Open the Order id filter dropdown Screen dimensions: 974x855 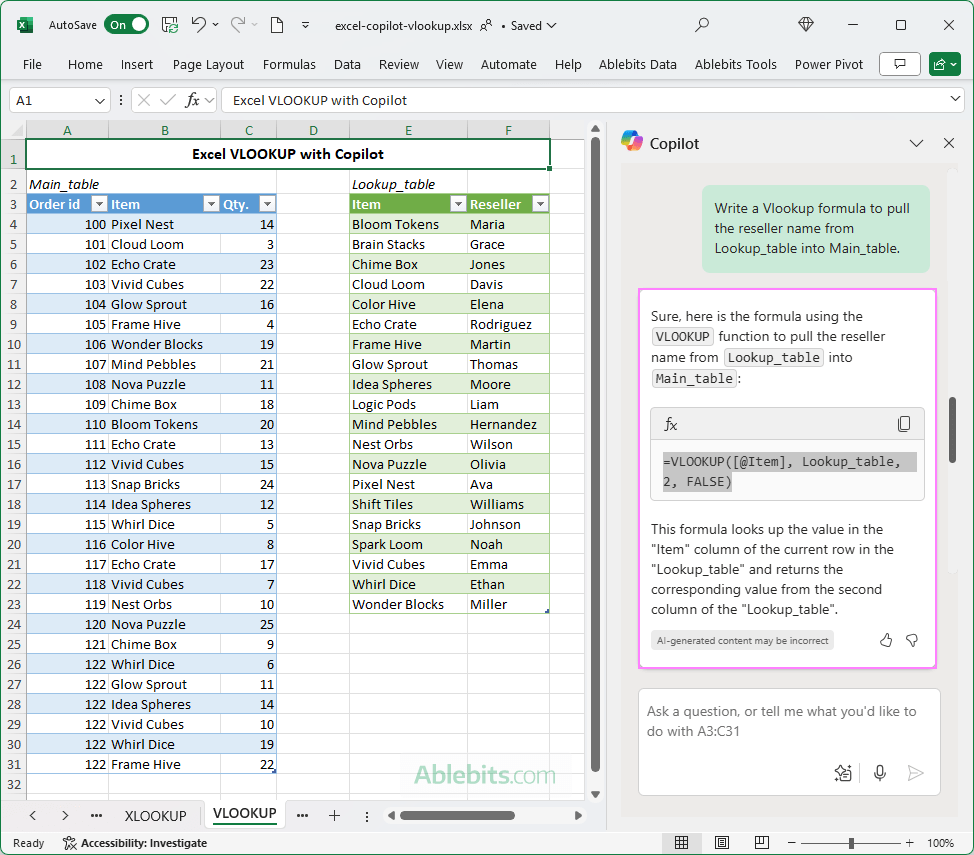(99, 204)
